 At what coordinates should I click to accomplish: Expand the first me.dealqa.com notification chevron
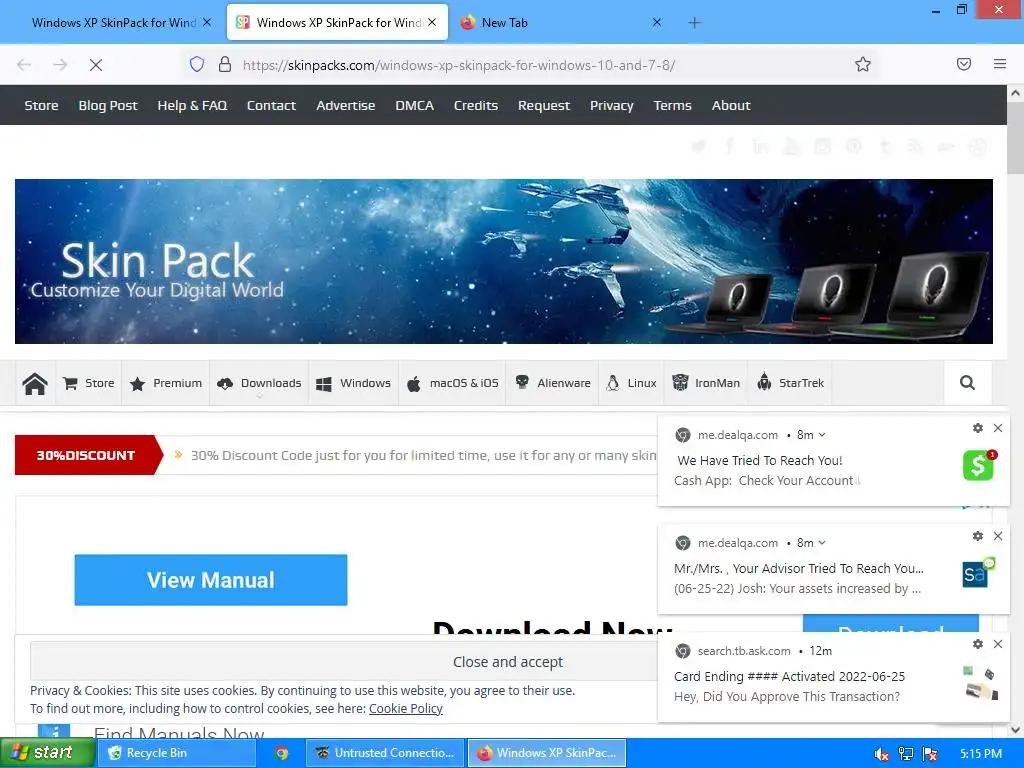(x=822, y=435)
